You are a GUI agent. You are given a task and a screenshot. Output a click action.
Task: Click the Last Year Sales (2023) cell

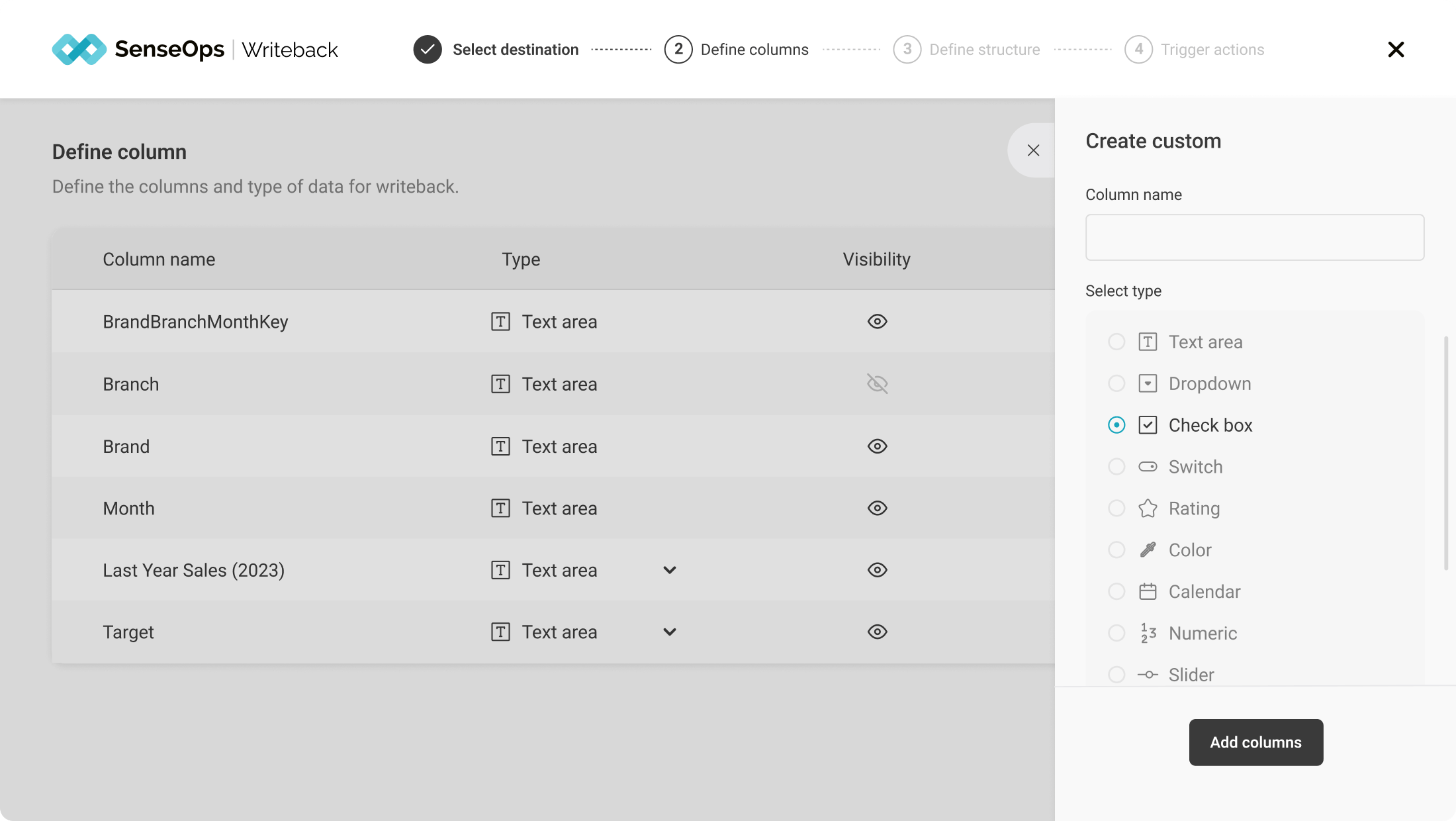point(194,570)
